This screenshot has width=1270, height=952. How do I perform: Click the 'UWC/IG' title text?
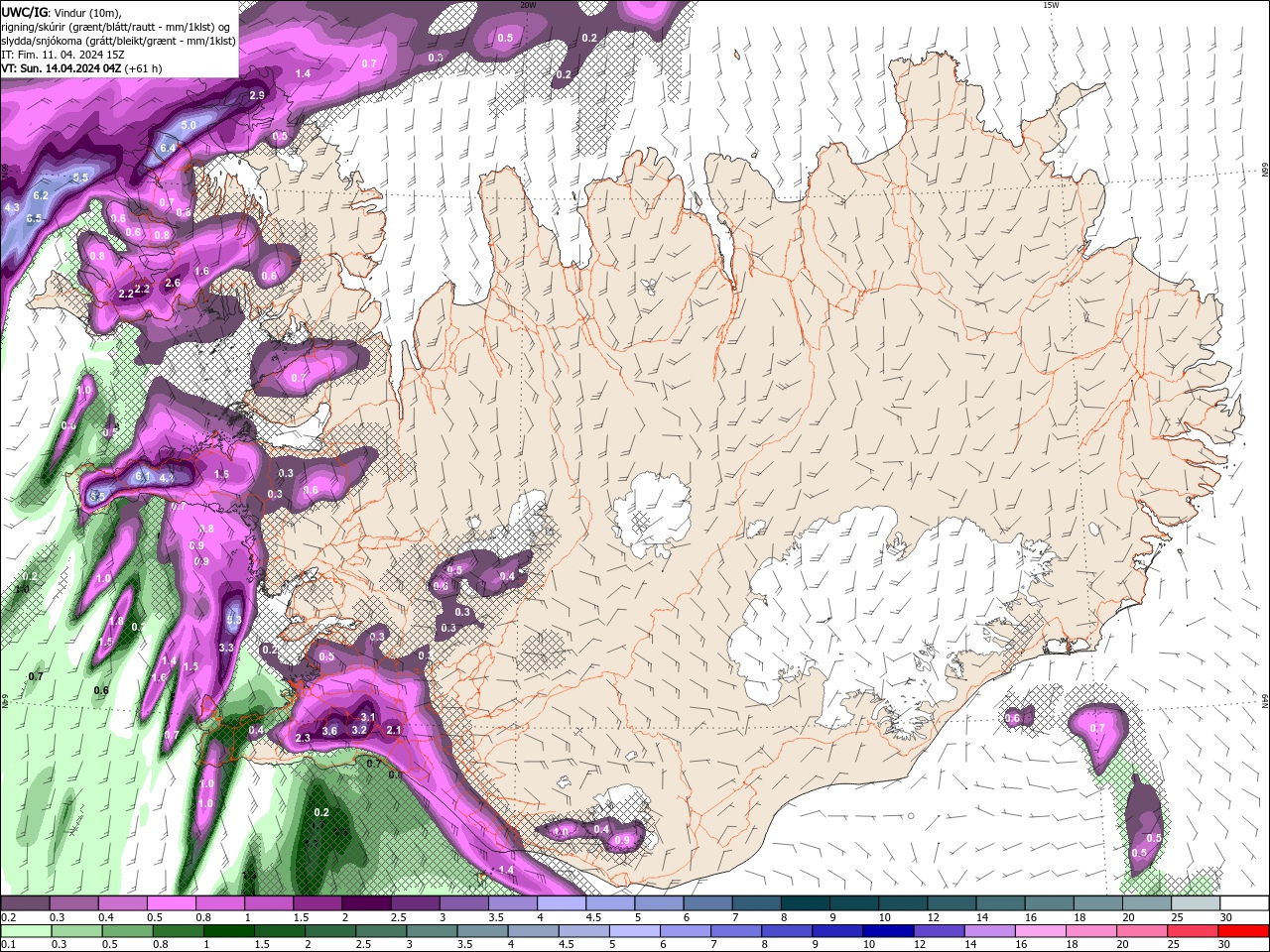25,12
